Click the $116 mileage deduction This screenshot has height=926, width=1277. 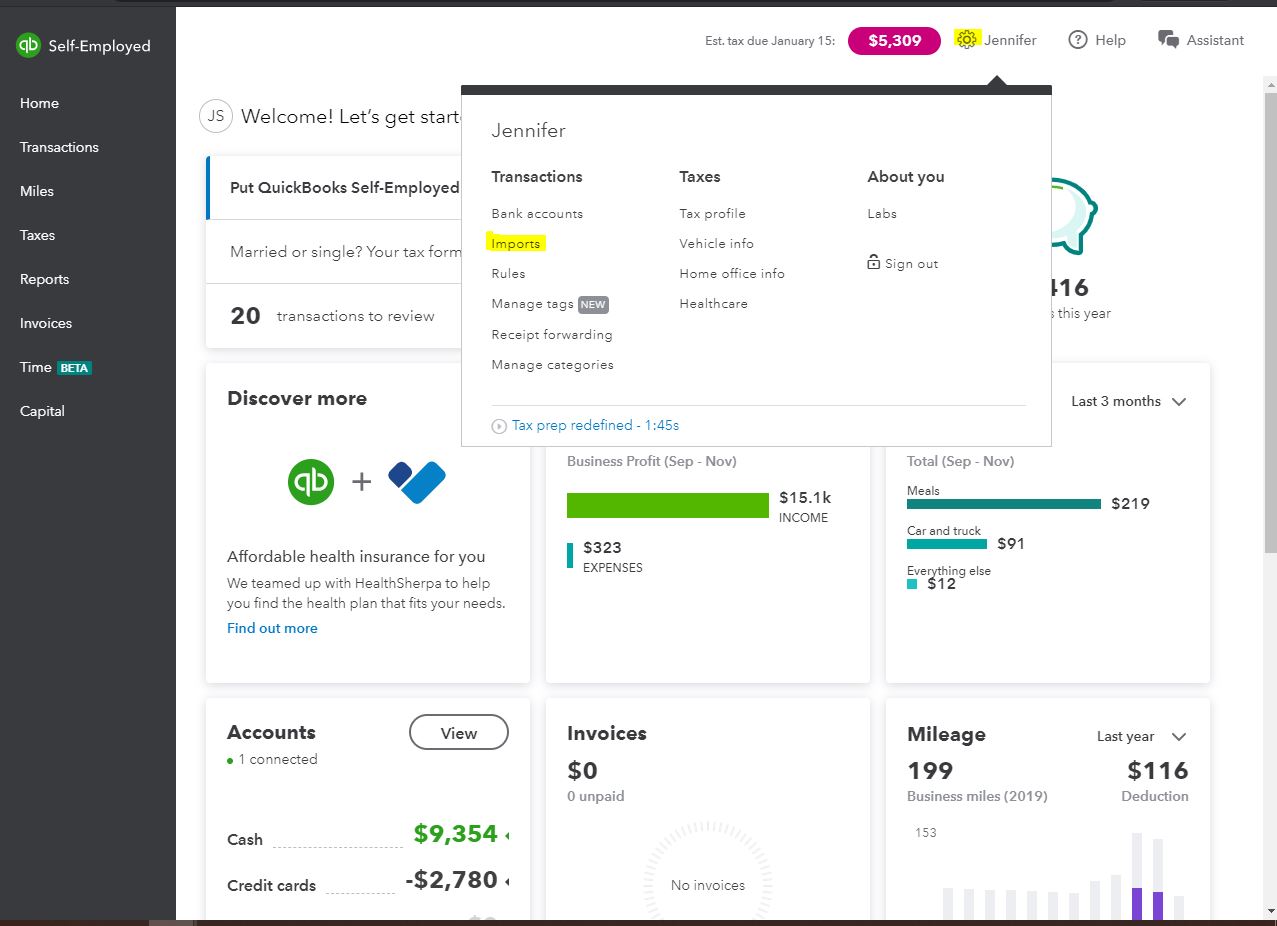(1158, 770)
